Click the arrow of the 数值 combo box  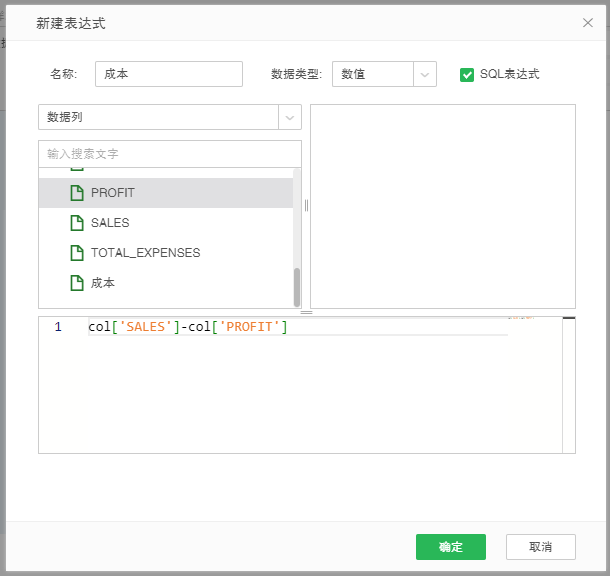point(425,74)
